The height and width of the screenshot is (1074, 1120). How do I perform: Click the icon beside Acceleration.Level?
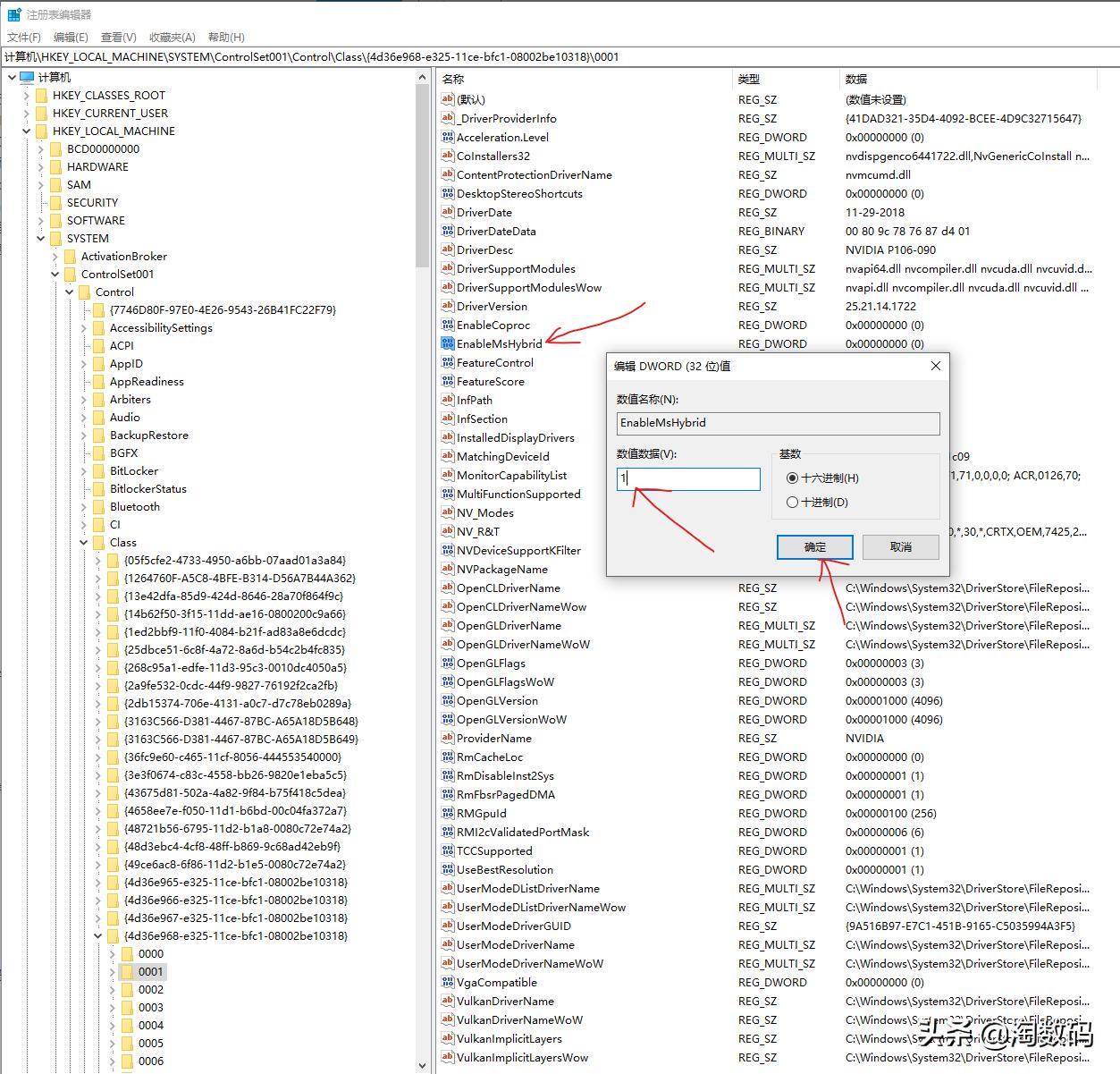point(448,137)
